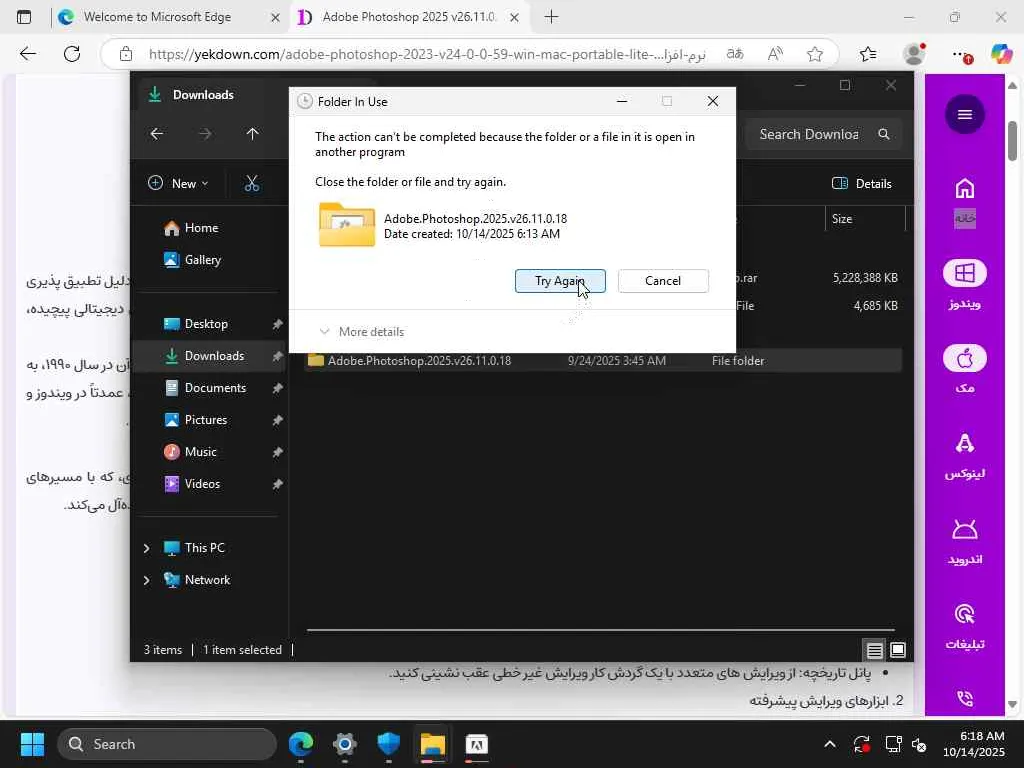The image size is (1024, 768).
Task: Refresh the Edge page
Action: click(72, 54)
